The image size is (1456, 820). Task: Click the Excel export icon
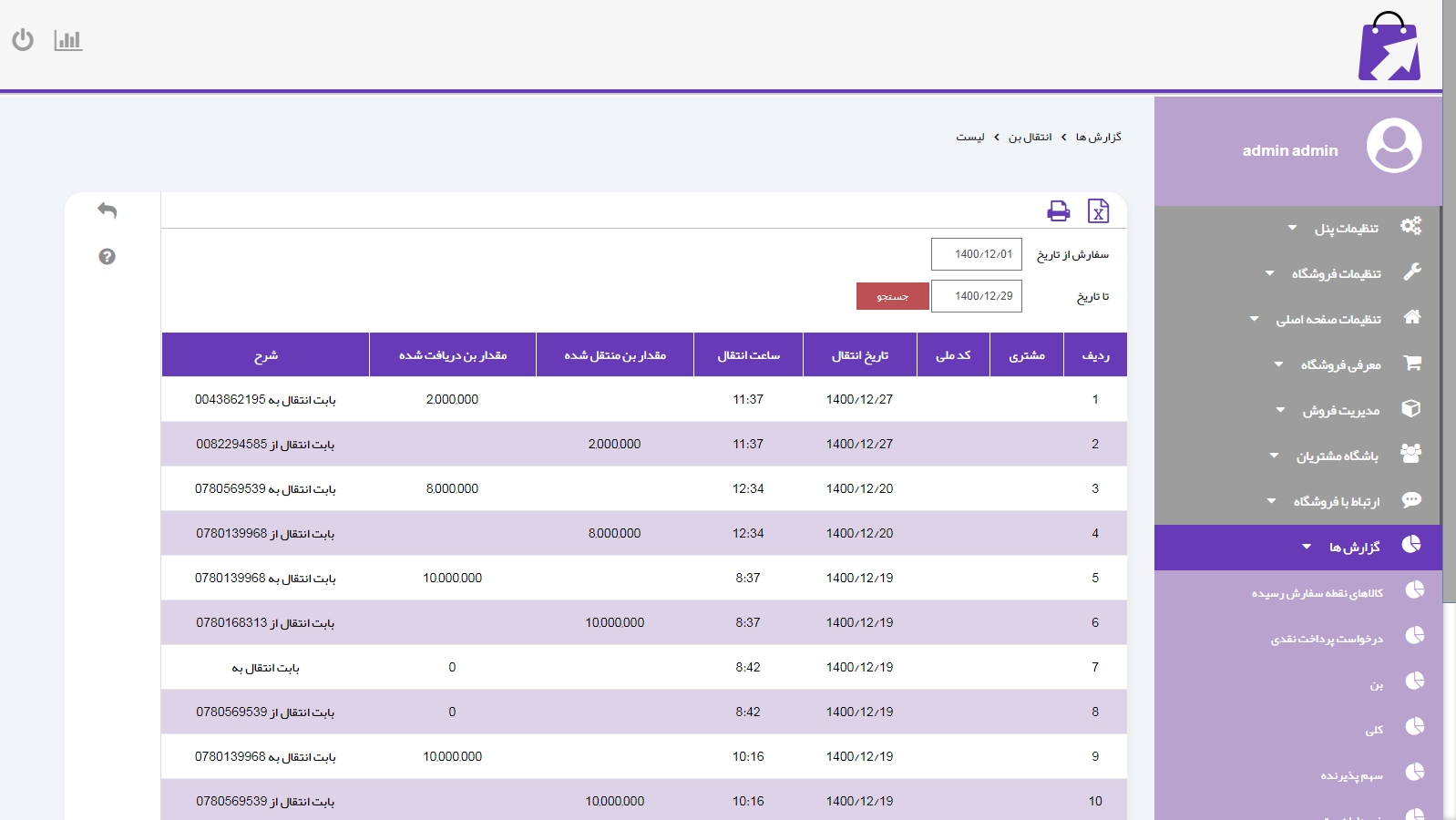coord(1098,211)
